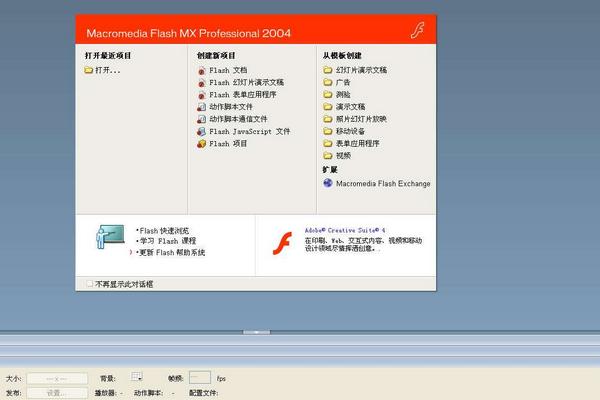Click the 幻灯片演示文稿 template folder icon
The width and height of the screenshot is (600, 400).
point(328,70)
